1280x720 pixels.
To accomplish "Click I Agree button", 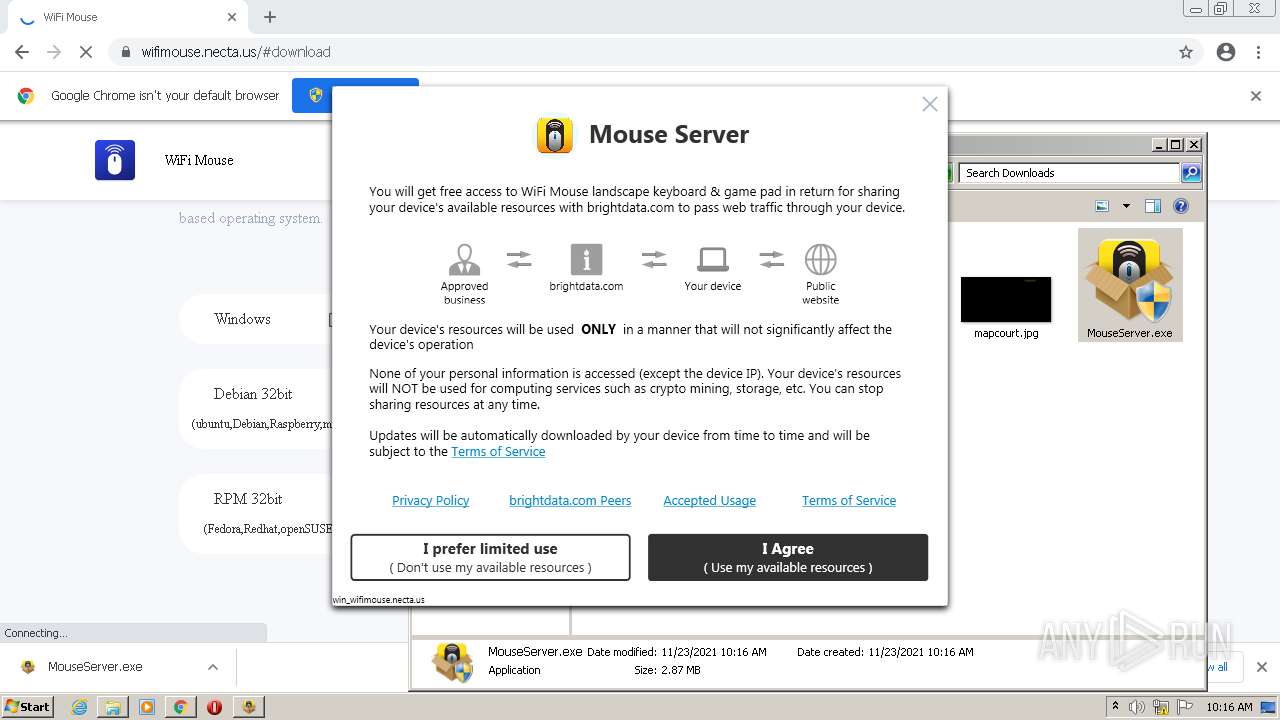I will coord(788,557).
